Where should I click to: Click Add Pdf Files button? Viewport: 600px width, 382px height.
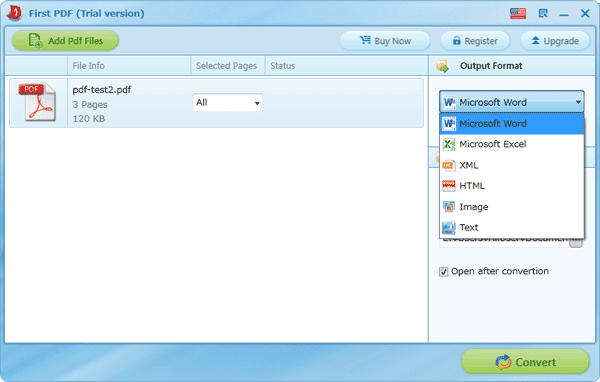click(x=65, y=41)
